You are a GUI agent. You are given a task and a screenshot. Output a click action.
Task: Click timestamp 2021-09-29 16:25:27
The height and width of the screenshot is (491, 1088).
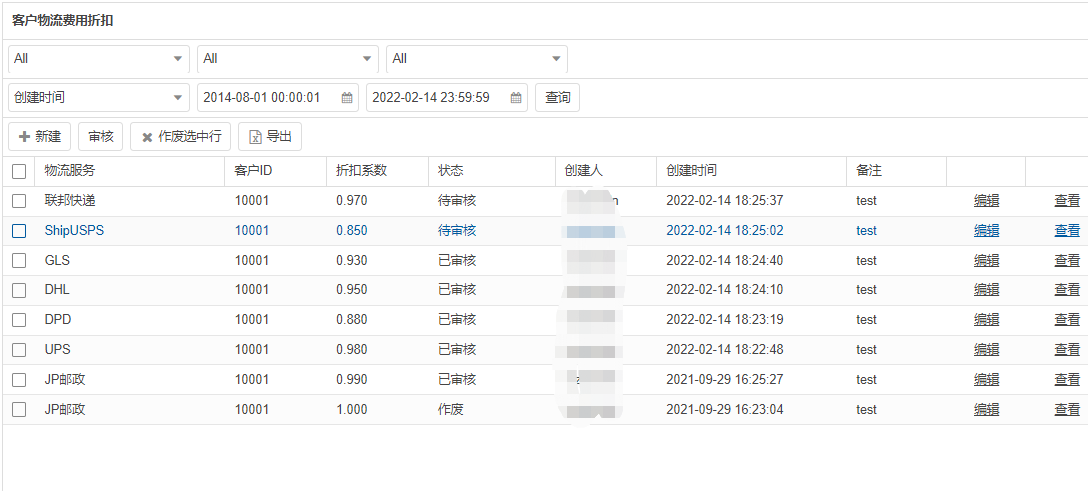point(724,379)
